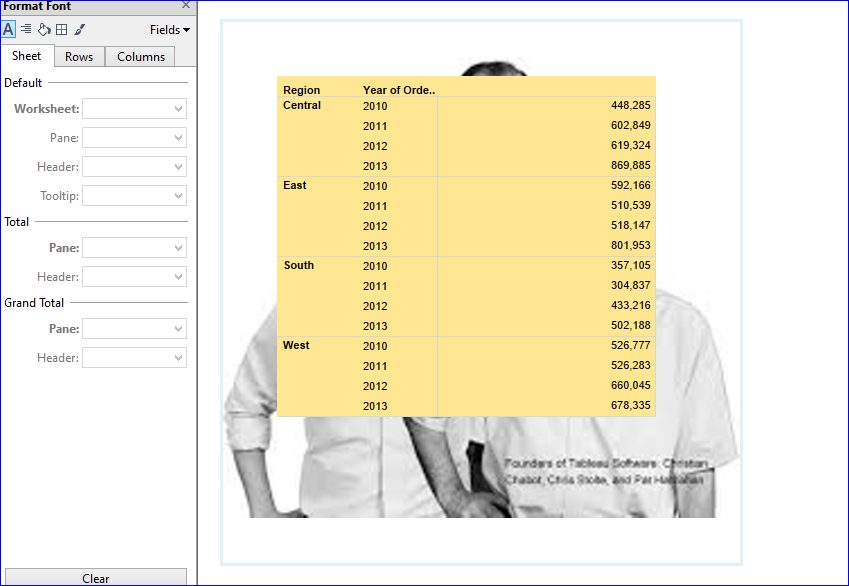Open the Fields dropdown menu
849x586 pixels.
(x=168, y=29)
